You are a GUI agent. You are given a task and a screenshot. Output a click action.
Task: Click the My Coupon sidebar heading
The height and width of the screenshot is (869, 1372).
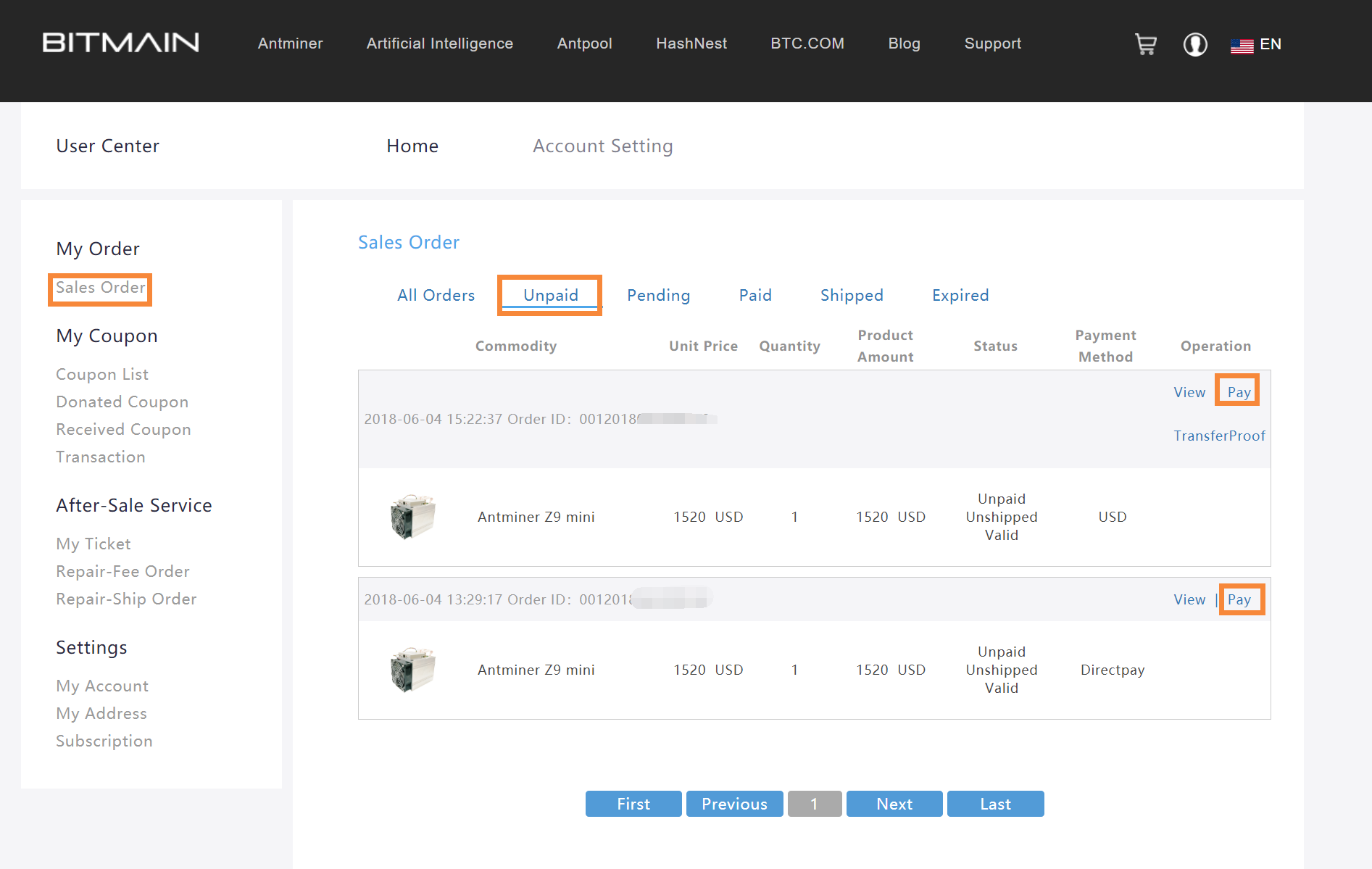coord(107,336)
